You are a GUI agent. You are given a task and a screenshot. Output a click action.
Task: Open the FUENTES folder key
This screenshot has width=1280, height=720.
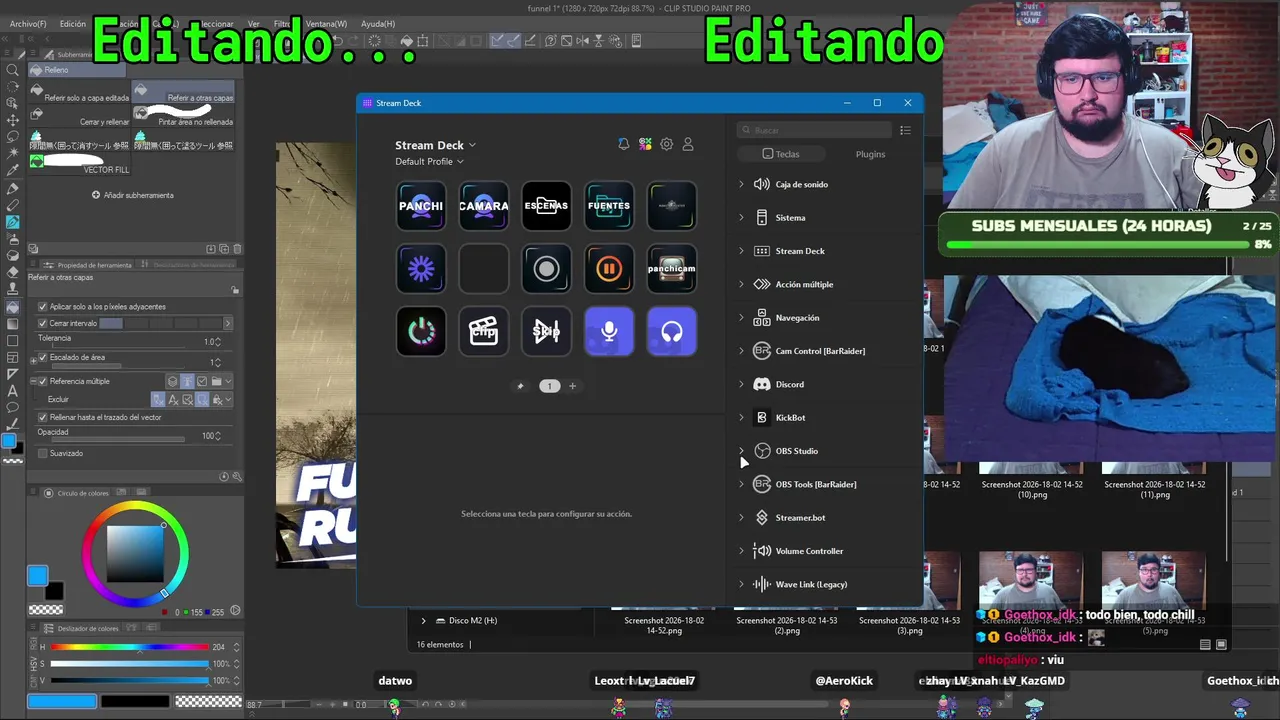click(x=609, y=206)
